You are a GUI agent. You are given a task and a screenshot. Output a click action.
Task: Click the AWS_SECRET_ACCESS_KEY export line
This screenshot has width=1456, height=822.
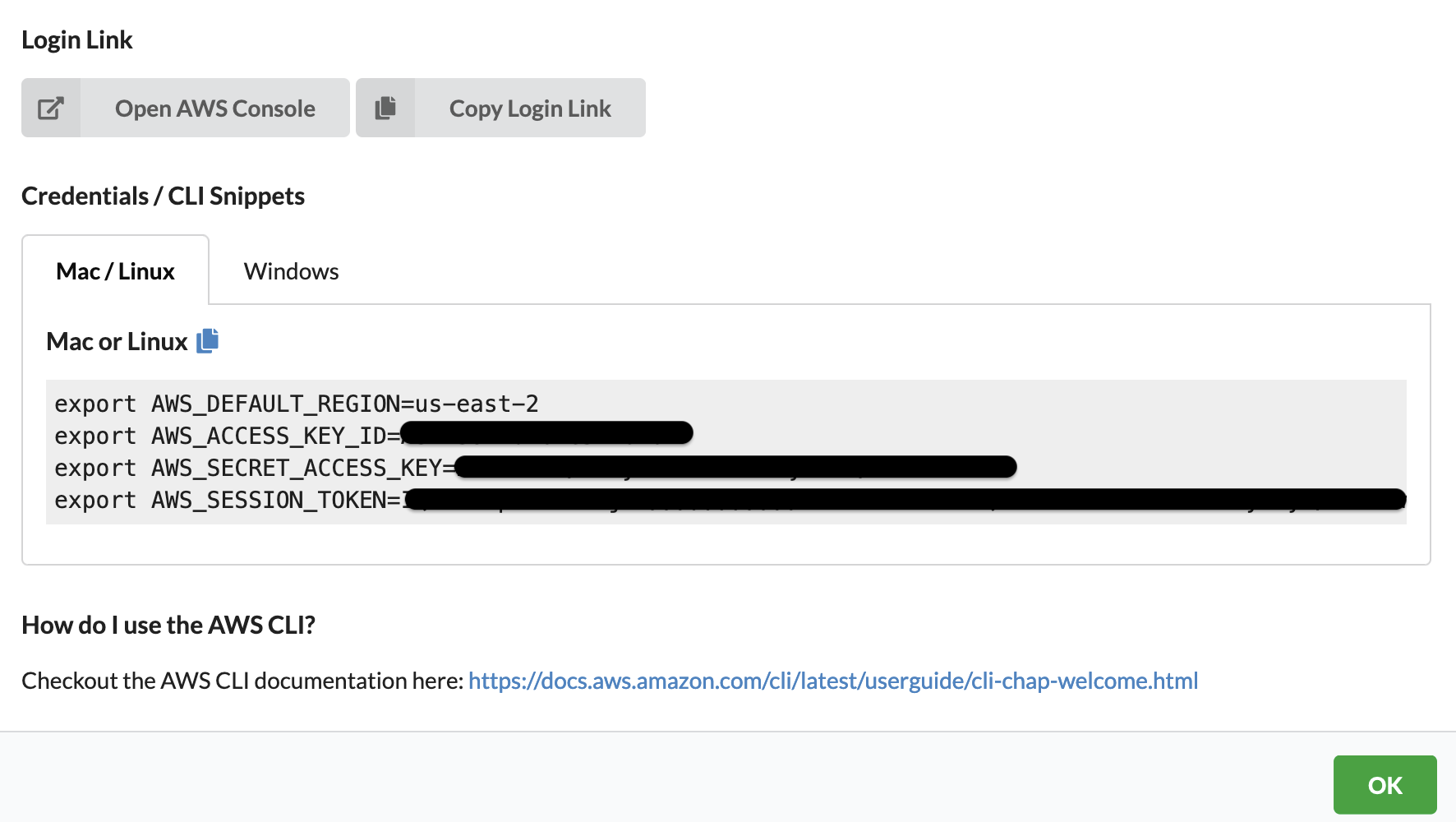pos(536,468)
